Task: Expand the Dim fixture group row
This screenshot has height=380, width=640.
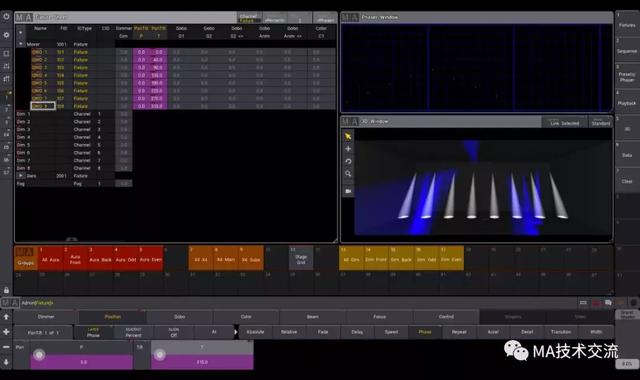Action: pyautogui.click(x=20, y=176)
